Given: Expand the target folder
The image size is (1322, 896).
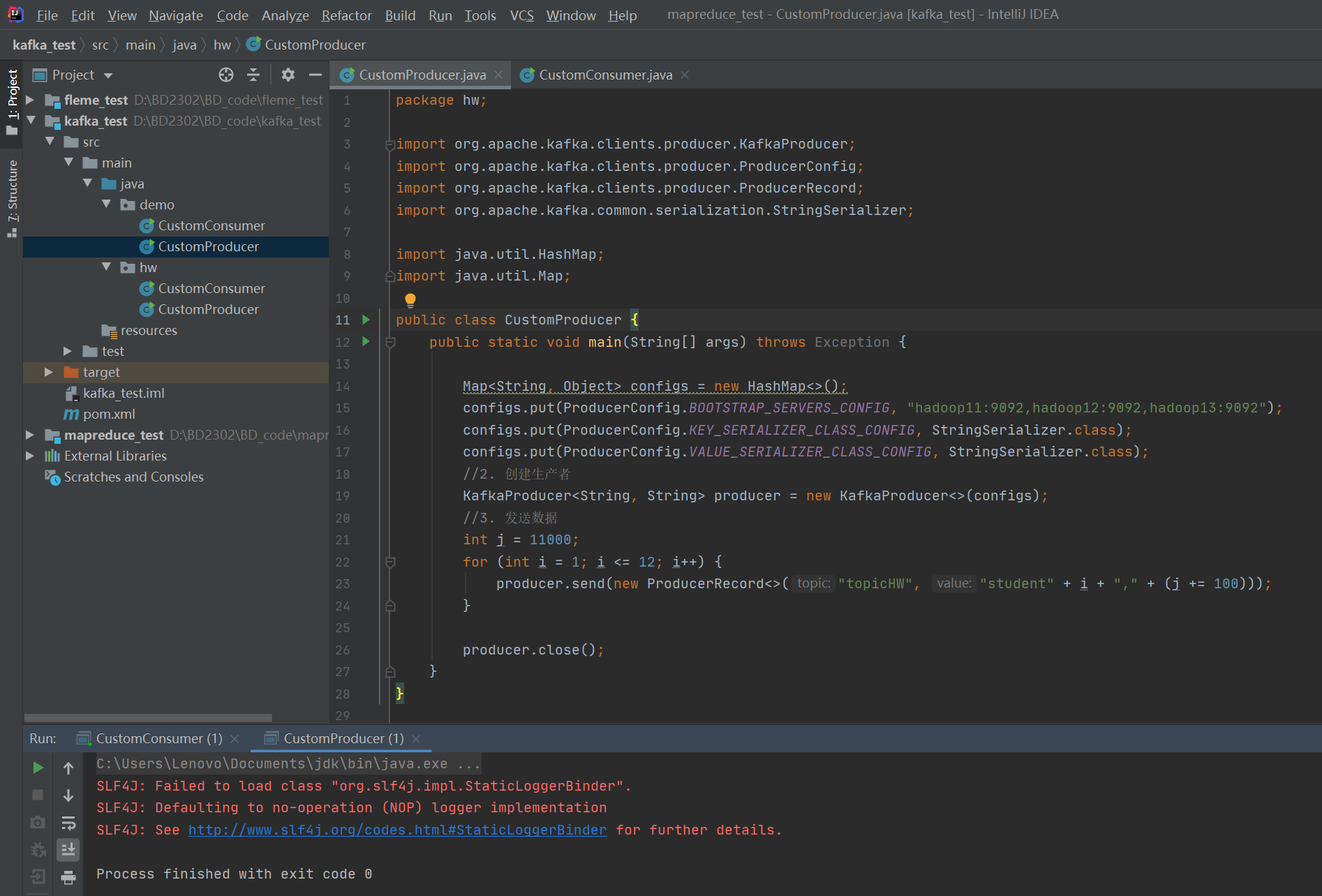Looking at the screenshot, I should point(49,372).
